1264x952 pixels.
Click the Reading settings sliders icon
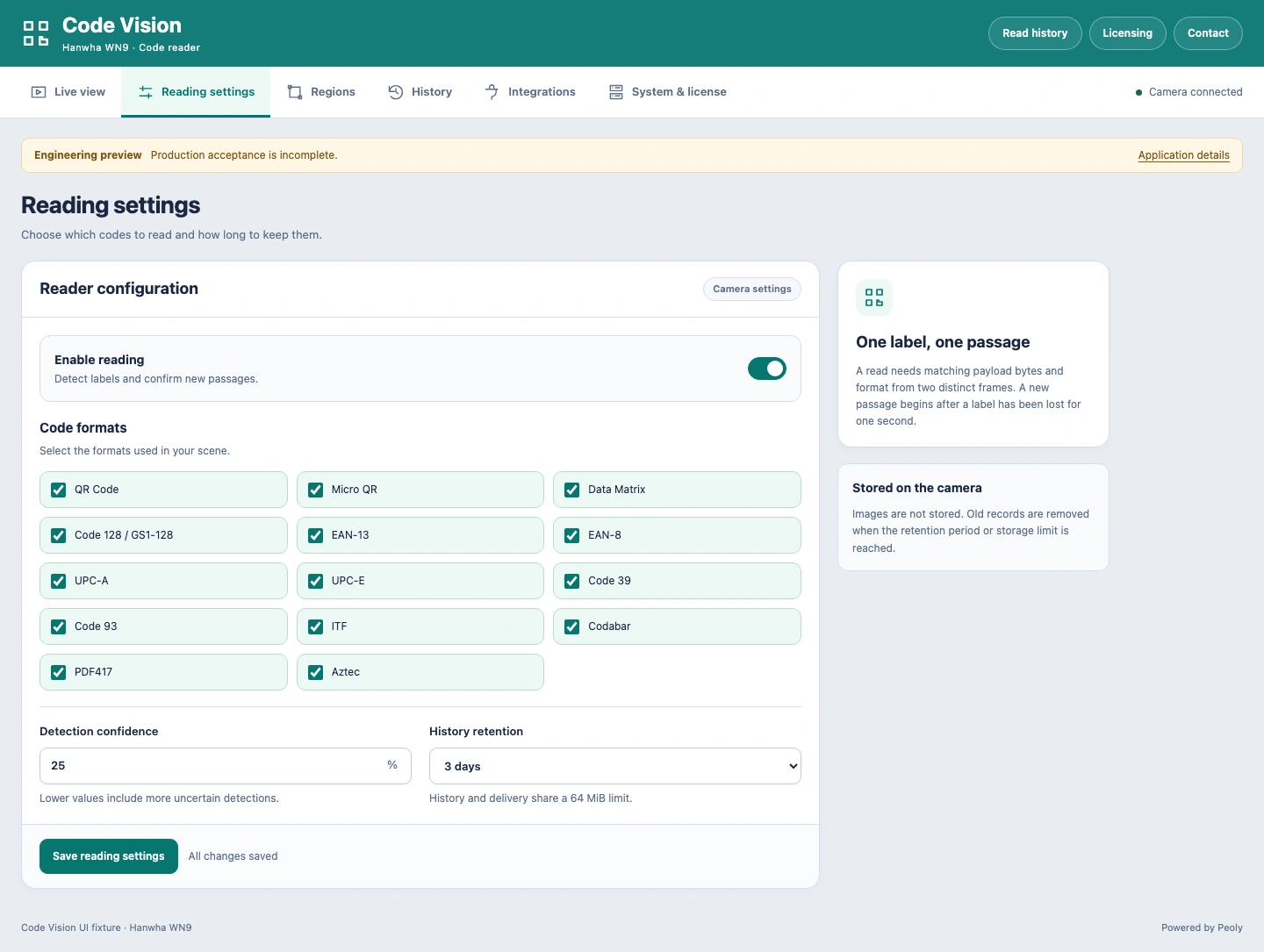click(x=146, y=92)
